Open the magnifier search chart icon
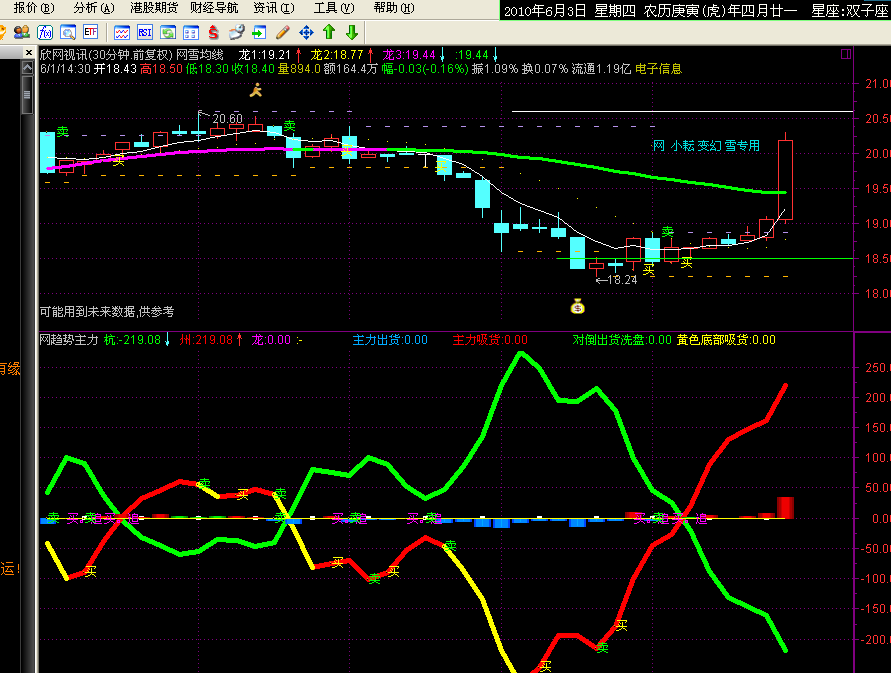Screen dimensions: 891x673 tap(67, 33)
